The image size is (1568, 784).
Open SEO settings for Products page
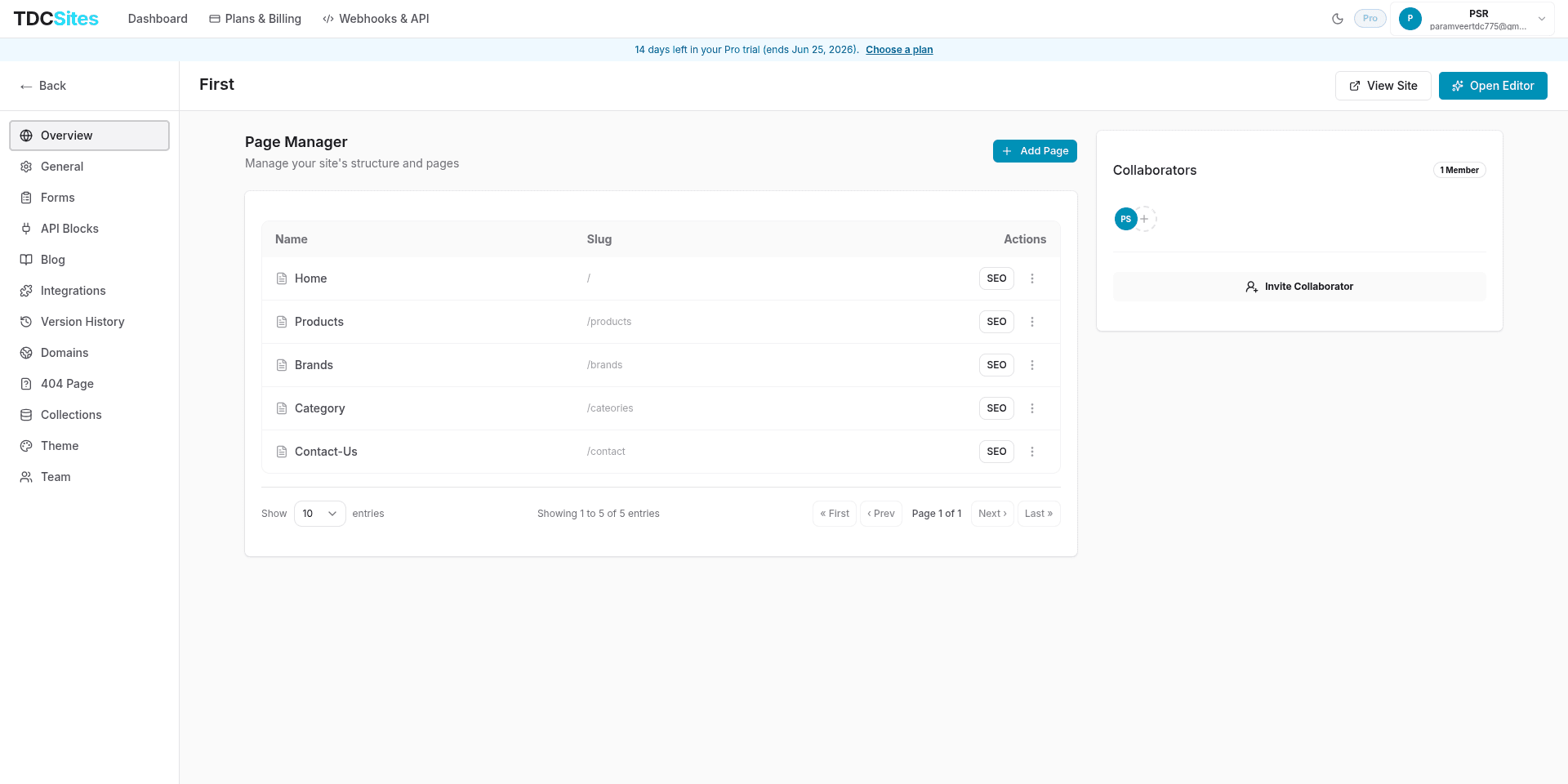996,322
